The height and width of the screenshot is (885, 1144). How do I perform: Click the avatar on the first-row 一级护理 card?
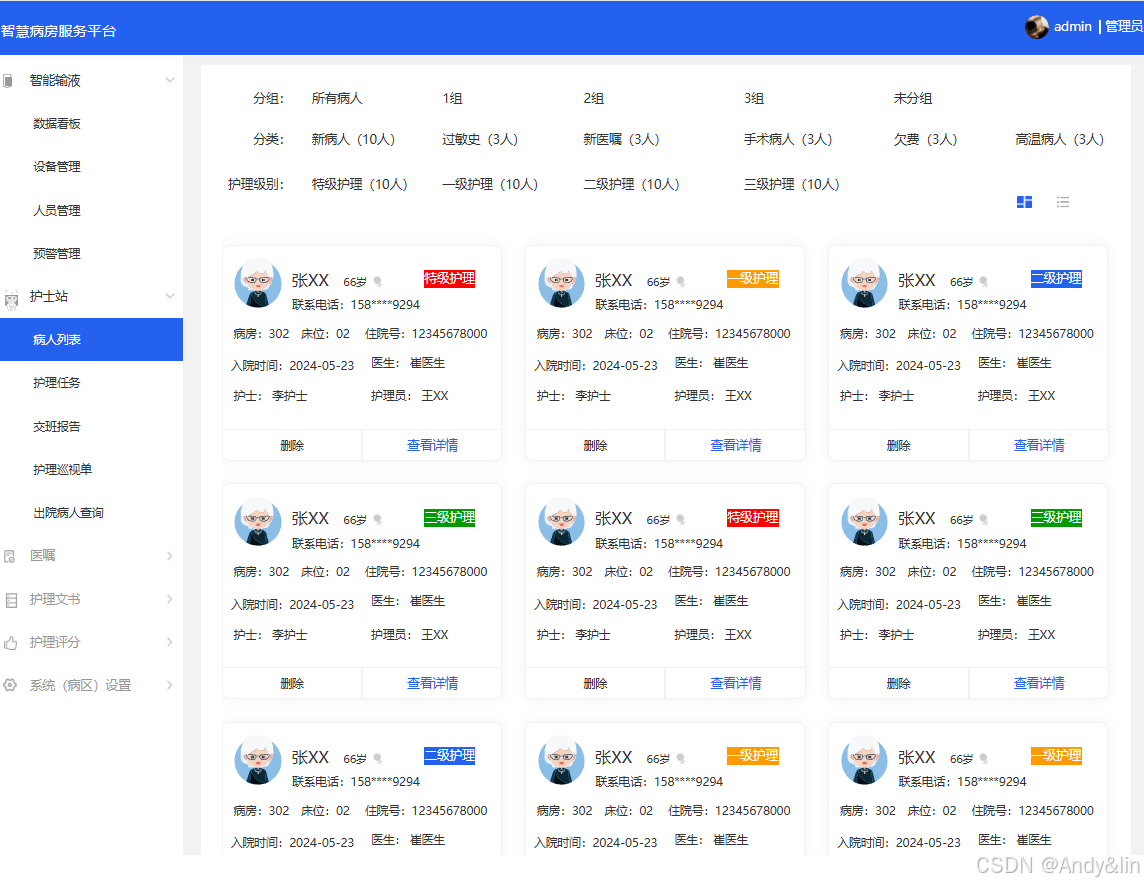click(x=561, y=283)
